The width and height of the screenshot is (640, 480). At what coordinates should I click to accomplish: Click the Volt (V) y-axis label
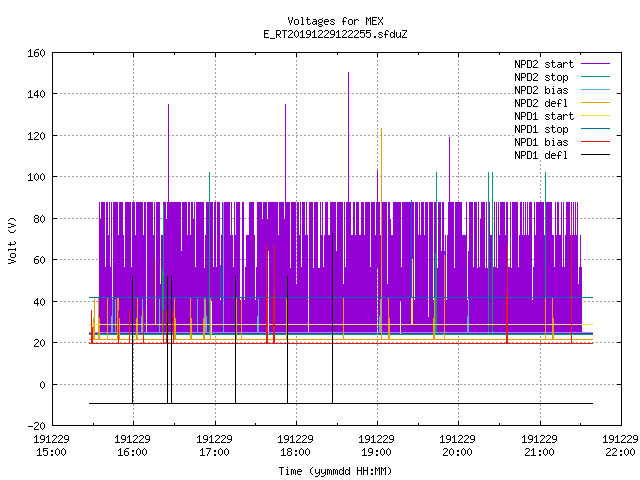13,240
